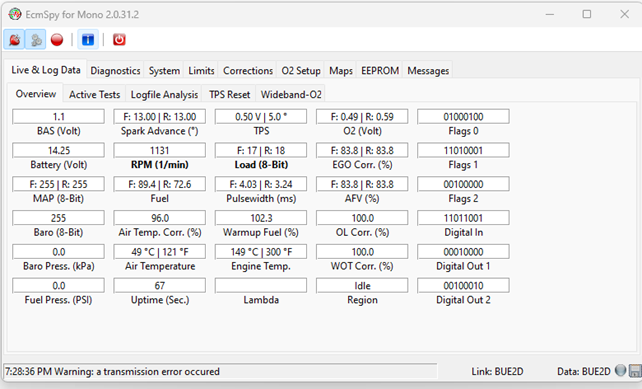Select the Overview sub-tab
This screenshot has height=389, width=642.
point(36,94)
